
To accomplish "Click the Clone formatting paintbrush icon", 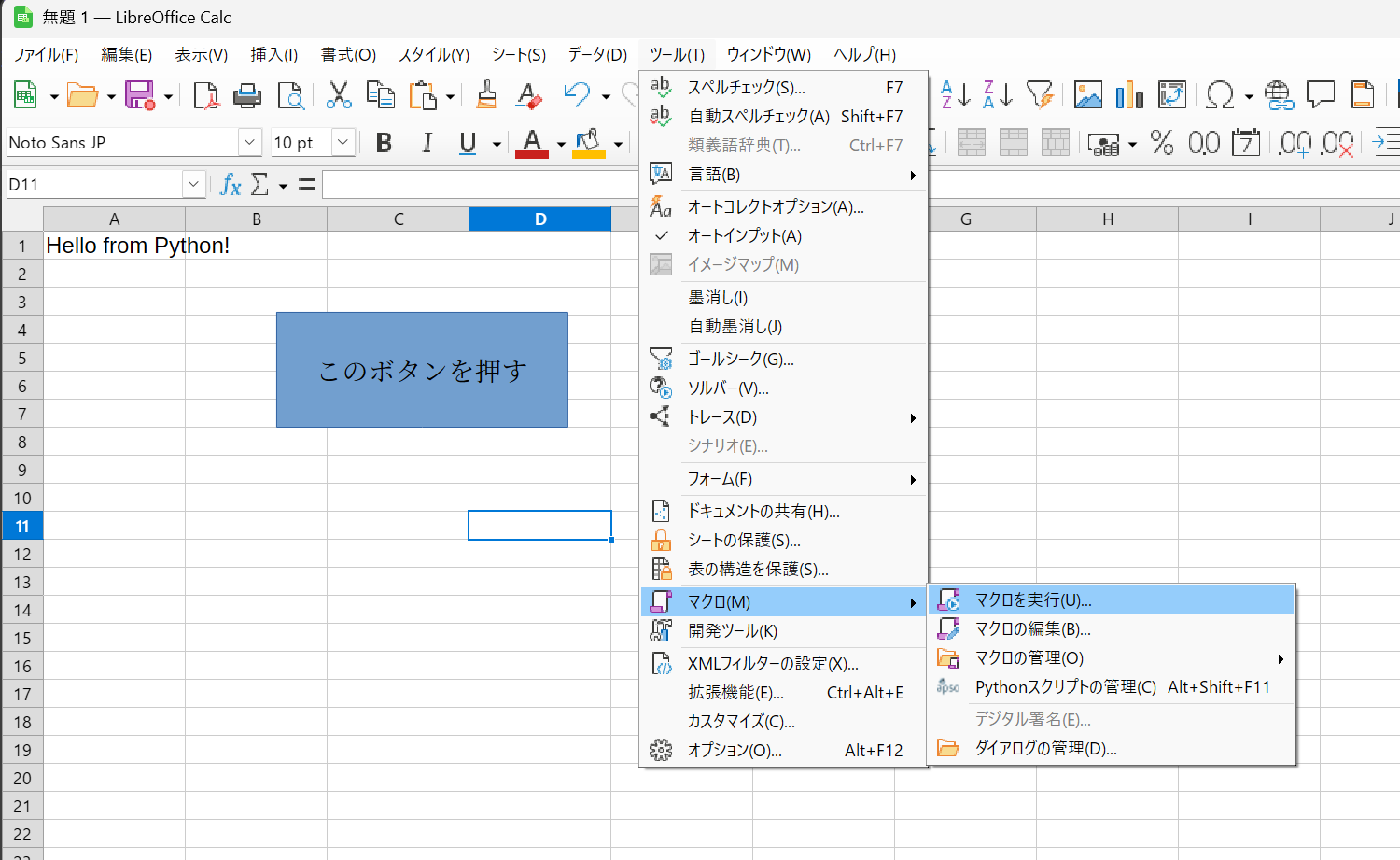I will pyautogui.click(x=486, y=95).
